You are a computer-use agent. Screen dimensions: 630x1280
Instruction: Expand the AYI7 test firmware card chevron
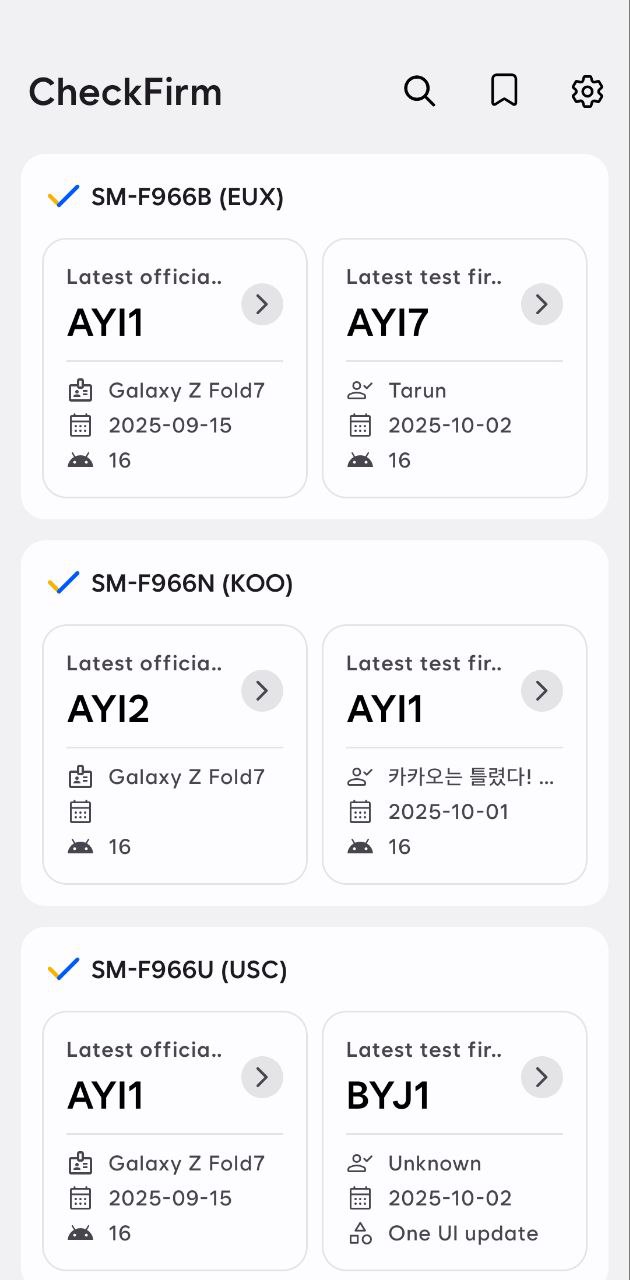(x=541, y=304)
